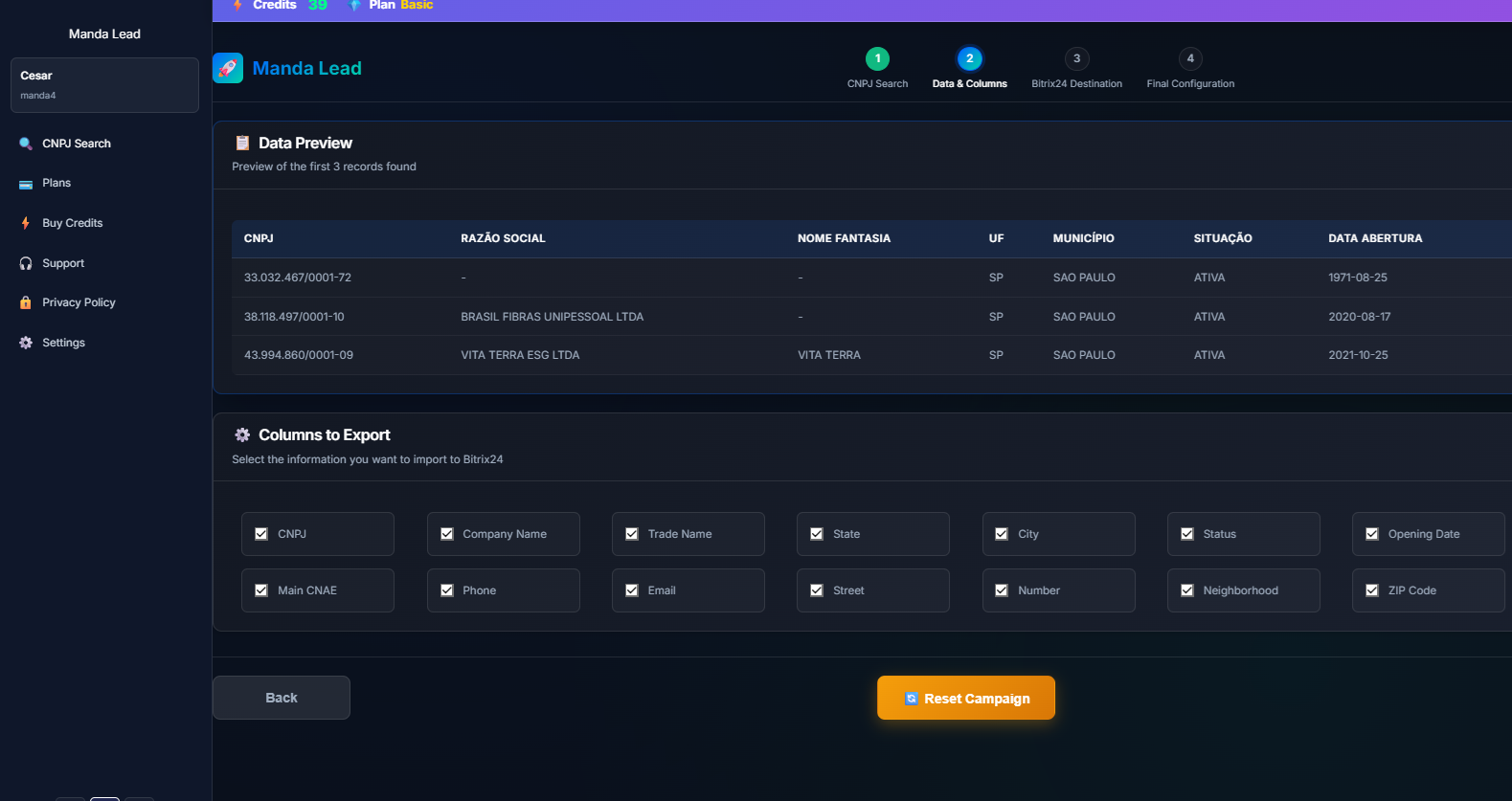Viewport: 1512px width, 801px height.
Task: Go to Bitrix24 Destination step
Action: click(x=1076, y=59)
